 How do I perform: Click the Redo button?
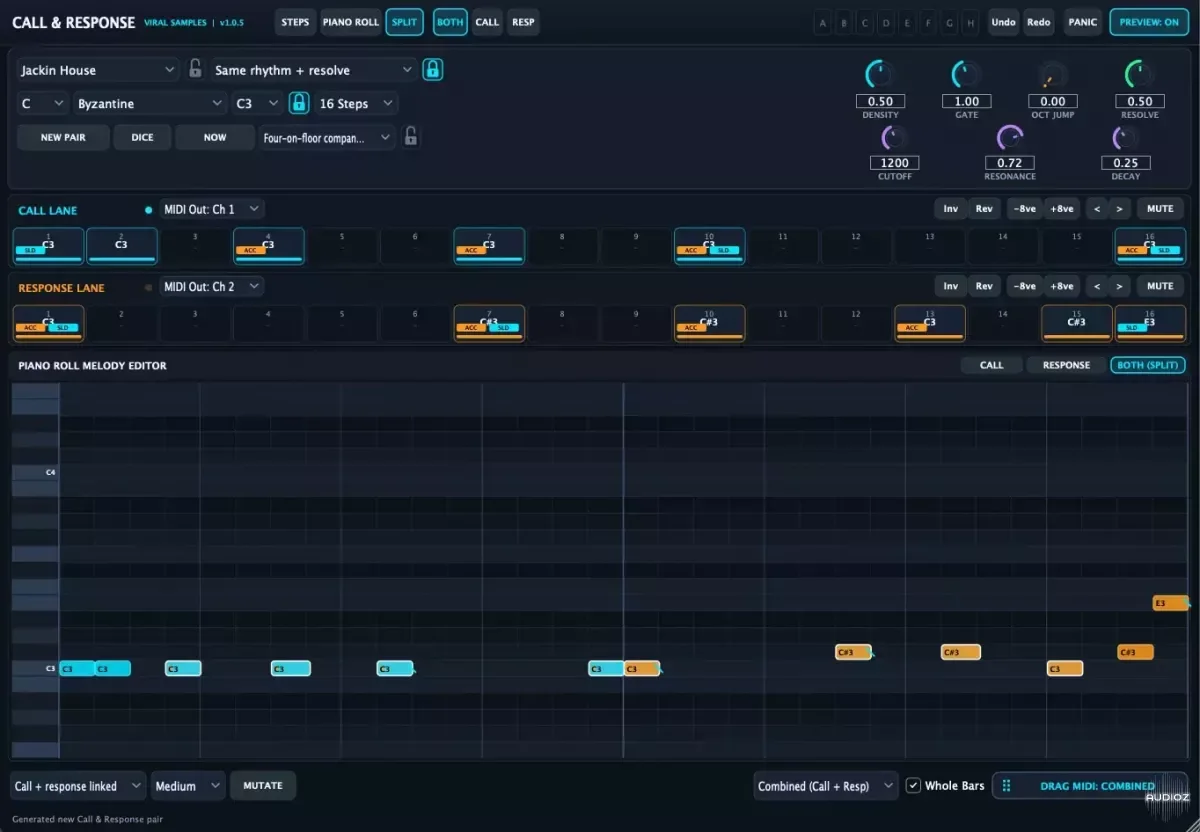1039,22
